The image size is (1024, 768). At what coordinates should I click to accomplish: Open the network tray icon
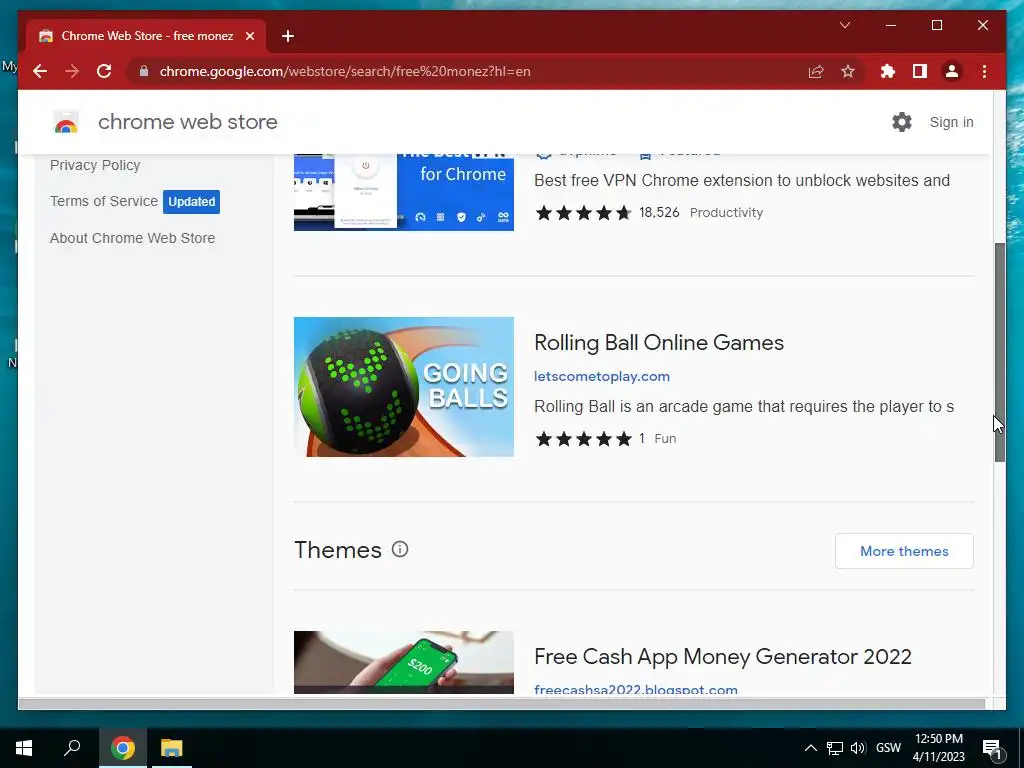coord(835,748)
